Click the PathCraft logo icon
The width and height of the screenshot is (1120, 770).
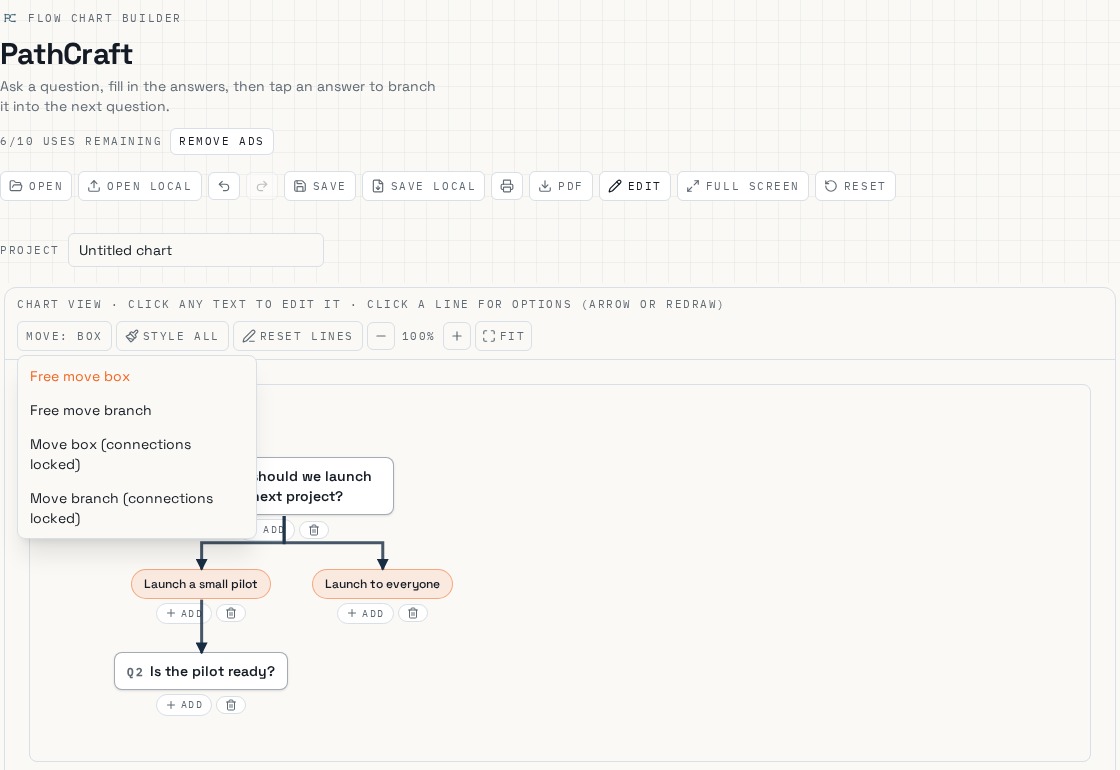click(x=10, y=18)
